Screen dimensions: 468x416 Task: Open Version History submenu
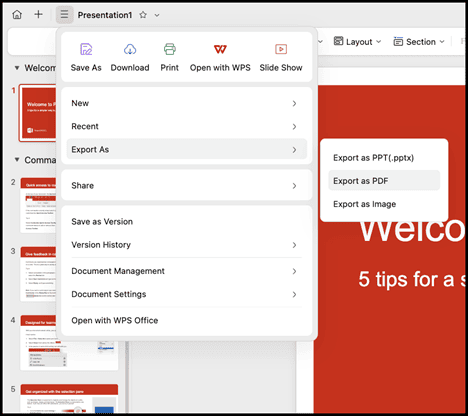coord(187,245)
